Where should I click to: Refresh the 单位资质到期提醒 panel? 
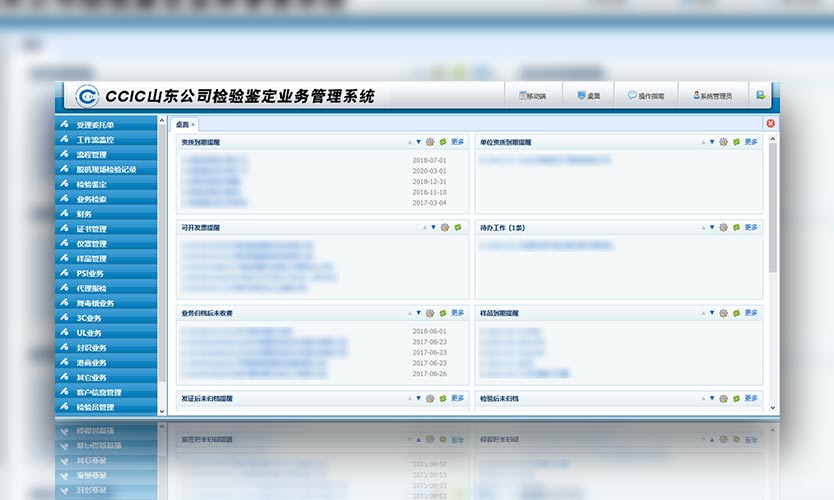[736, 142]
